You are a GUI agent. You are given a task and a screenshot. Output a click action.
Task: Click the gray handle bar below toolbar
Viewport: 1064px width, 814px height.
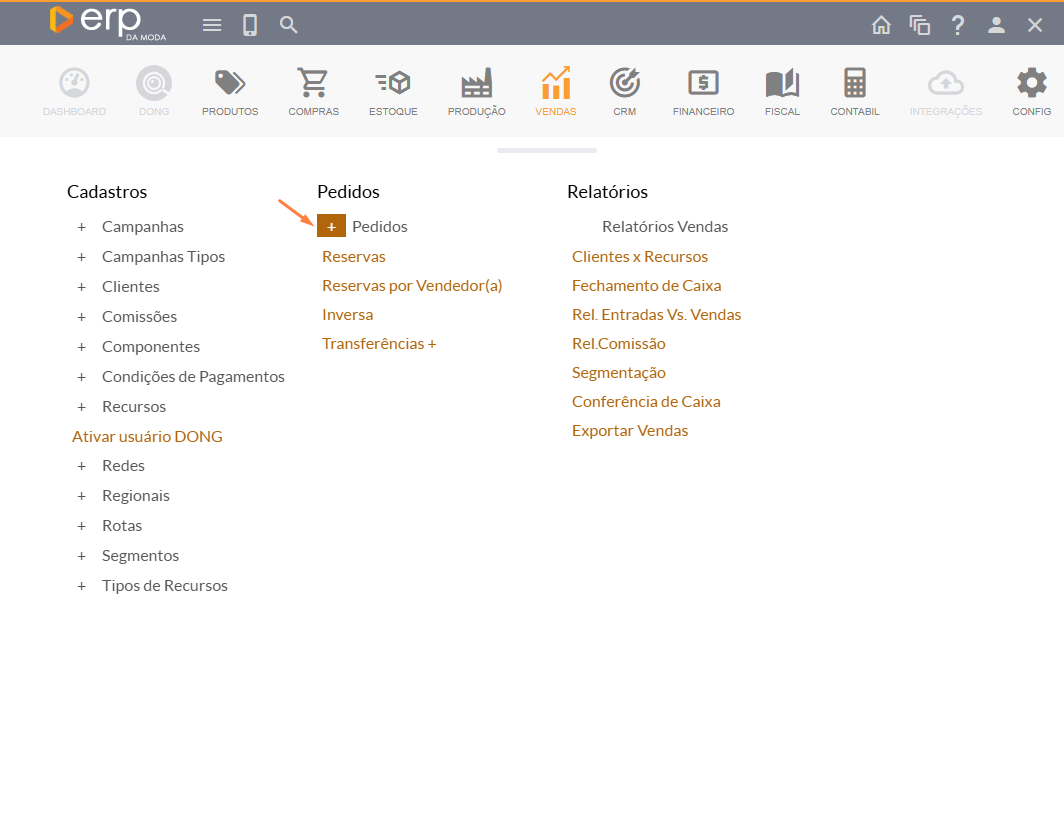click(x=546, y=150)
